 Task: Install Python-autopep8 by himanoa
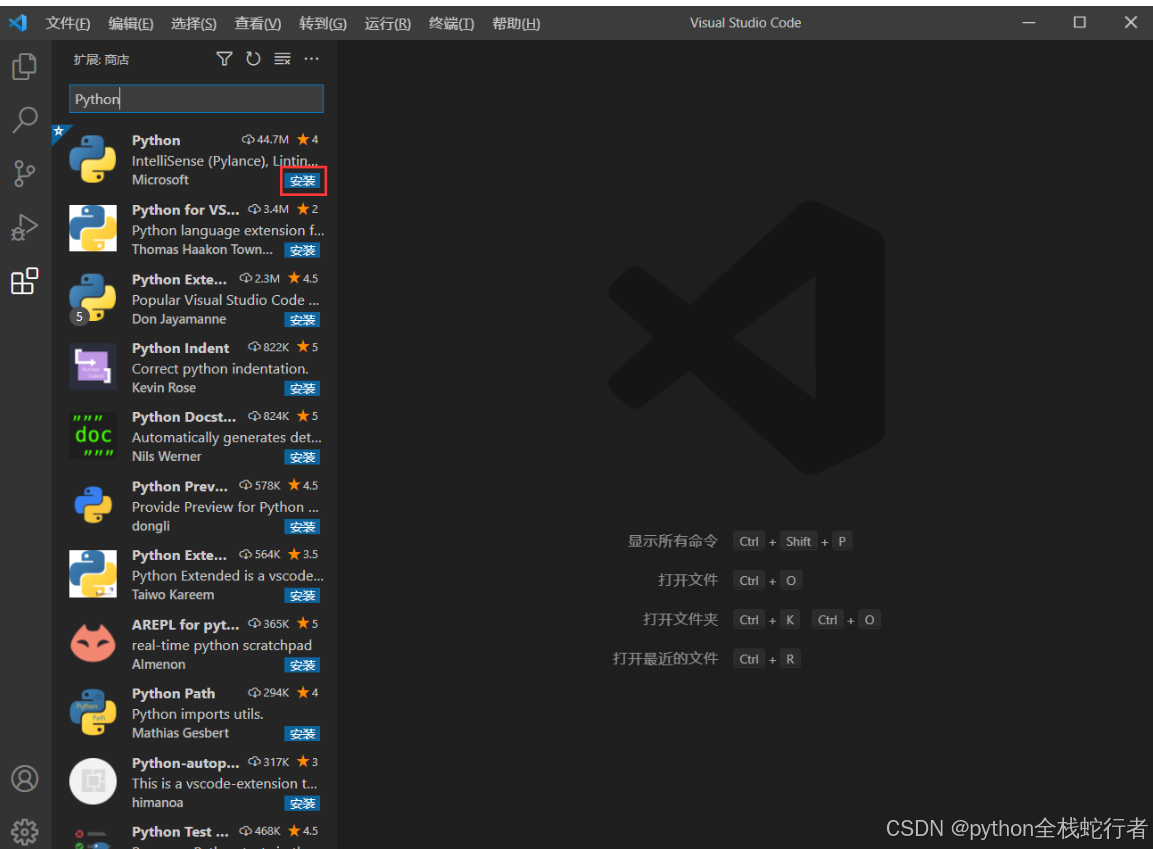(x=302, y=803)
